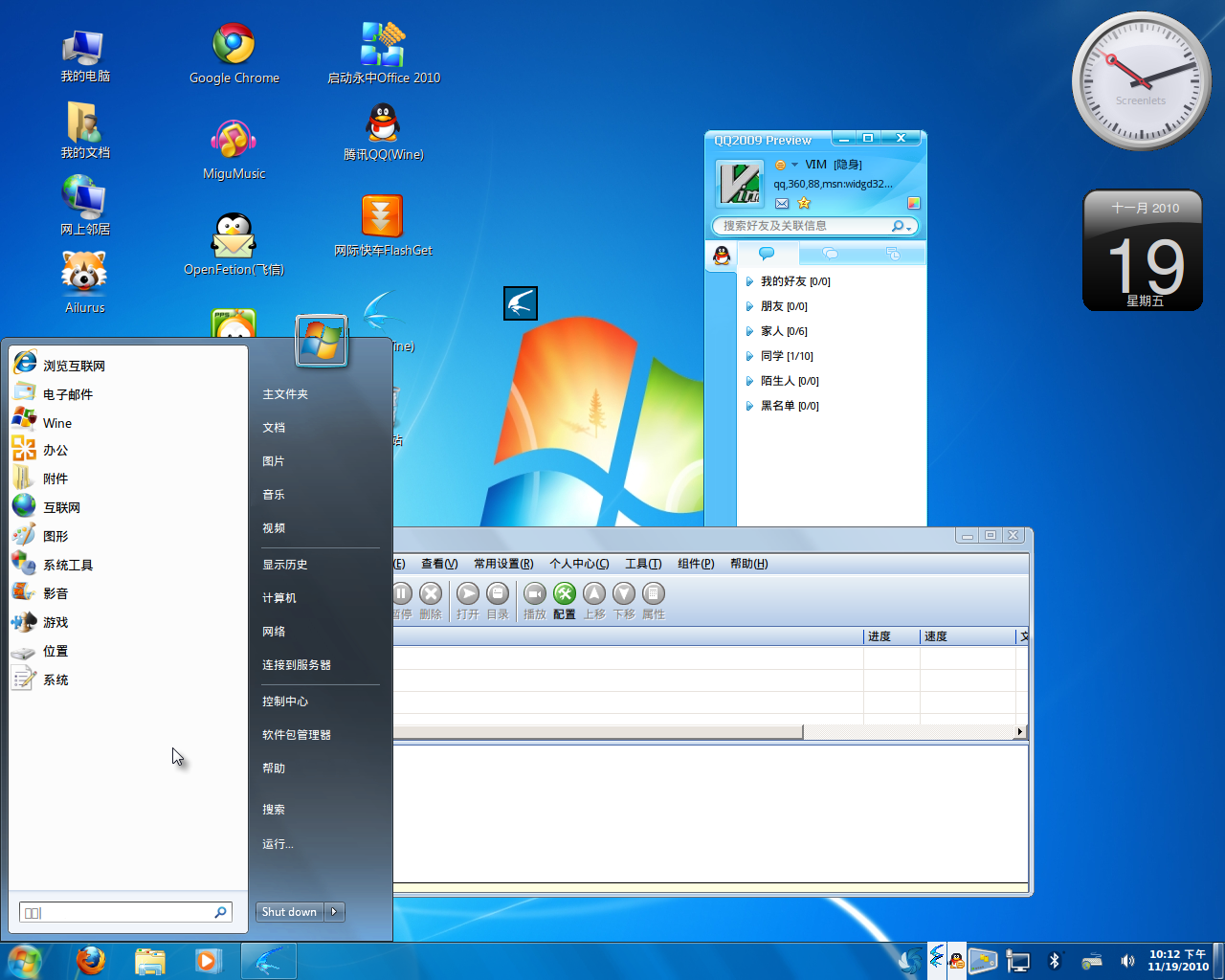Screen dimensions: 1225x980
Task: Open 网际快车FlashGet desktop icon
Action: coord(383,226)
